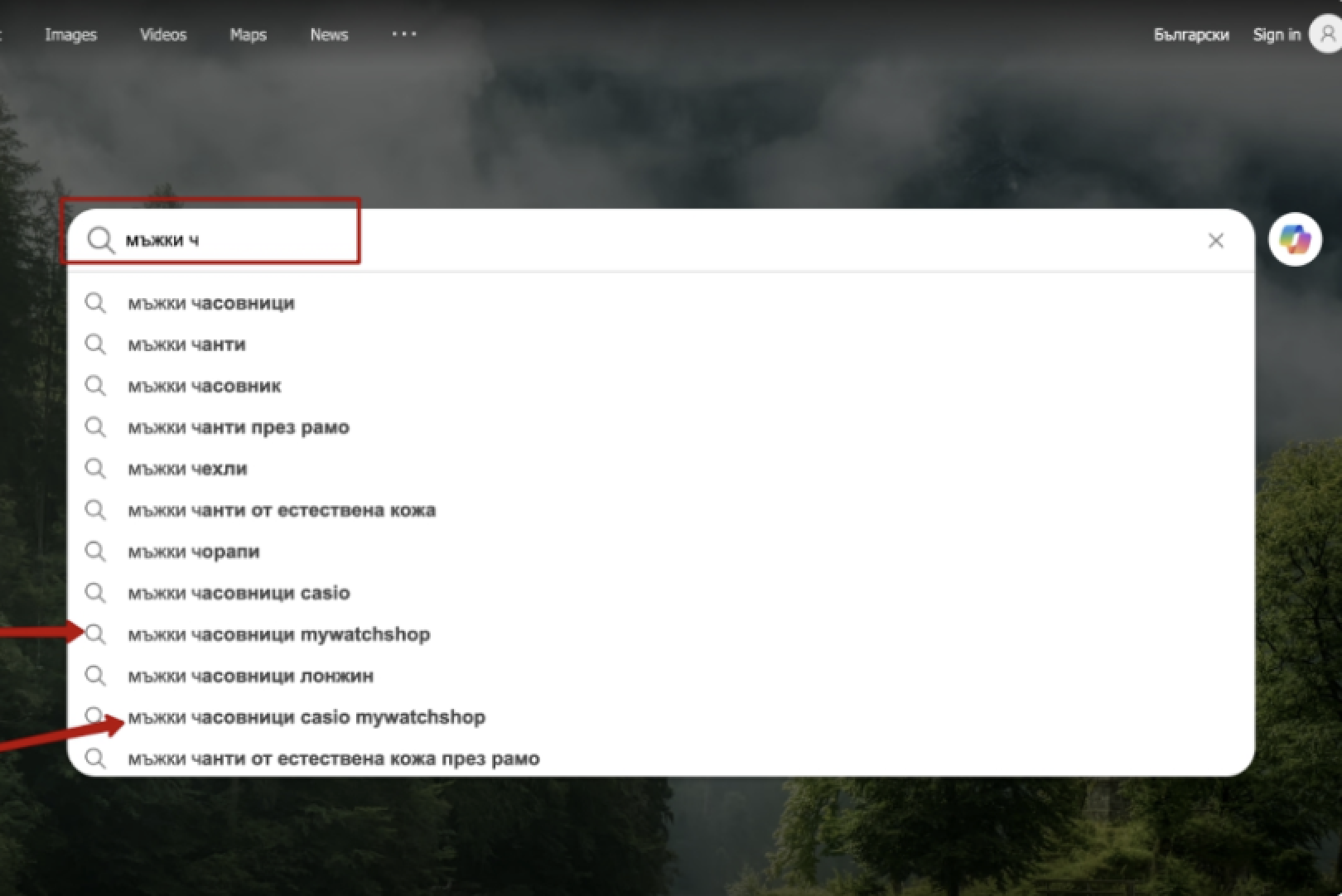Viewport: 1342px width, 896px height.
Task: Open the Images tab
Action: click(x=70, y=35)
